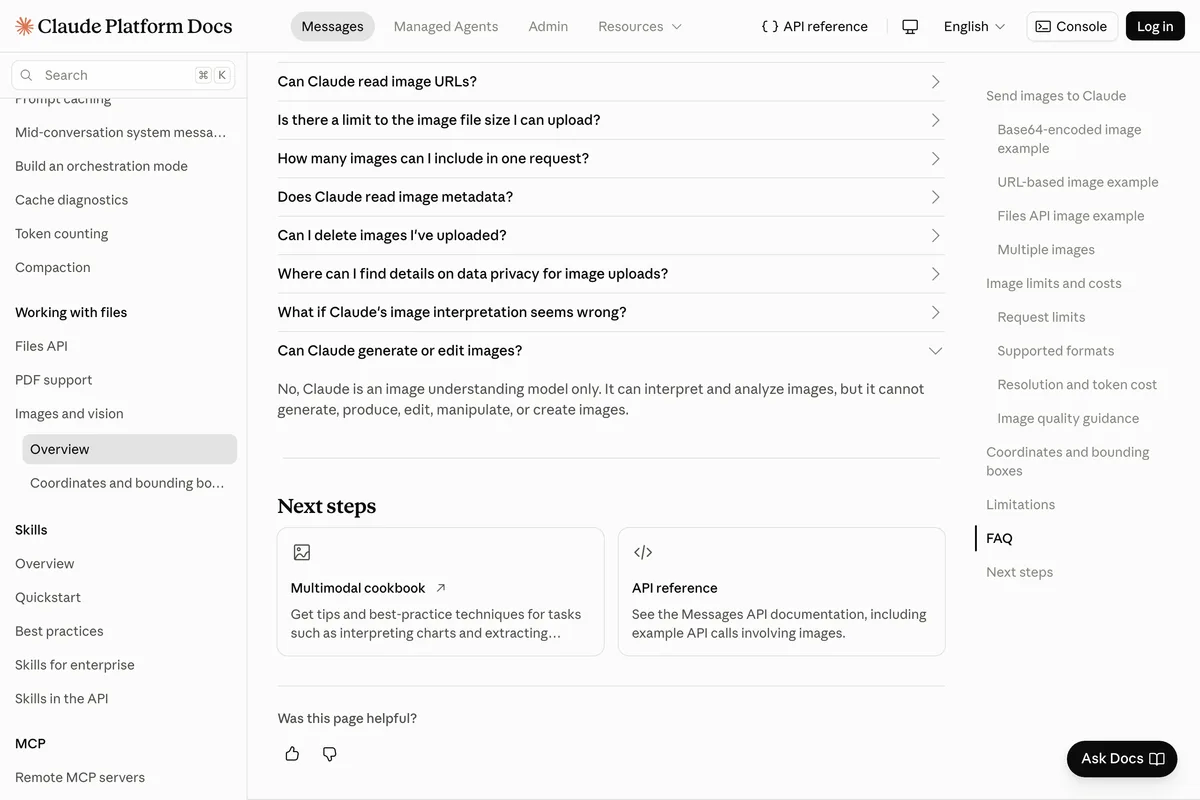This screenshot has width=1200, height=800.
Task: Jump to Next steps in table of contents
Action: (1019, 573)
